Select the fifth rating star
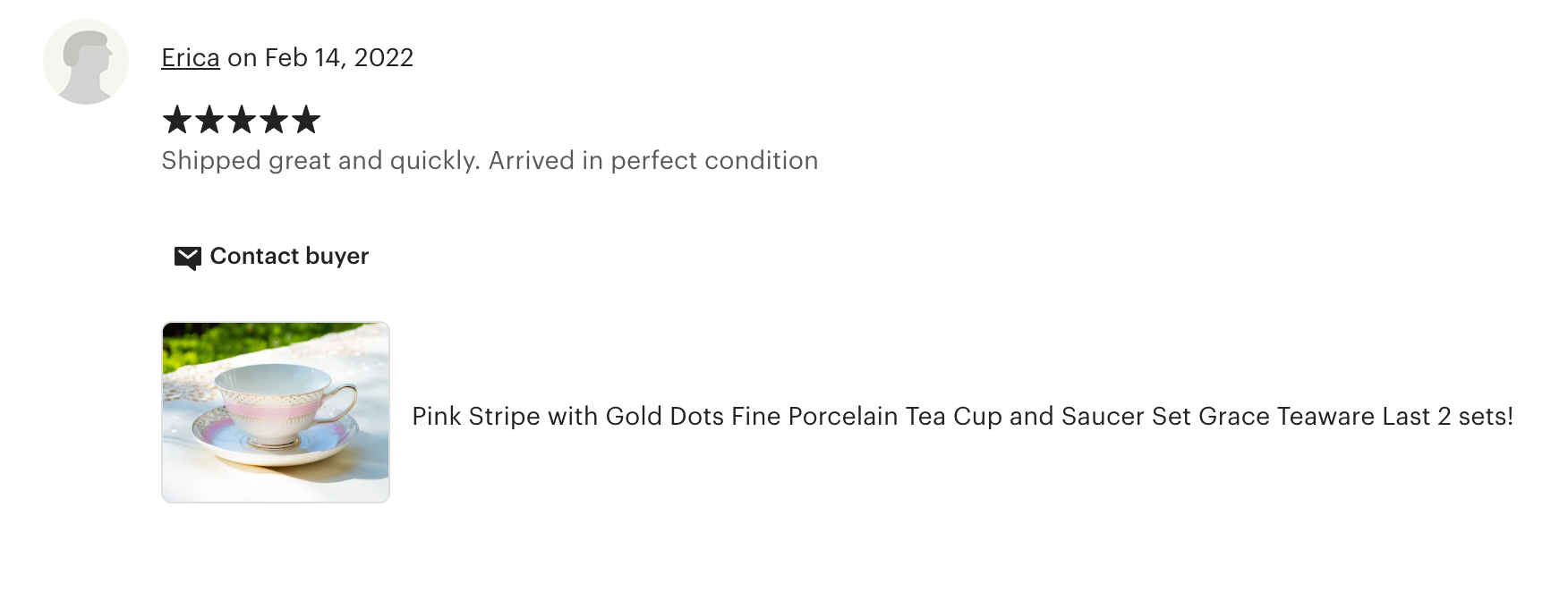 [x=306, y=119]
